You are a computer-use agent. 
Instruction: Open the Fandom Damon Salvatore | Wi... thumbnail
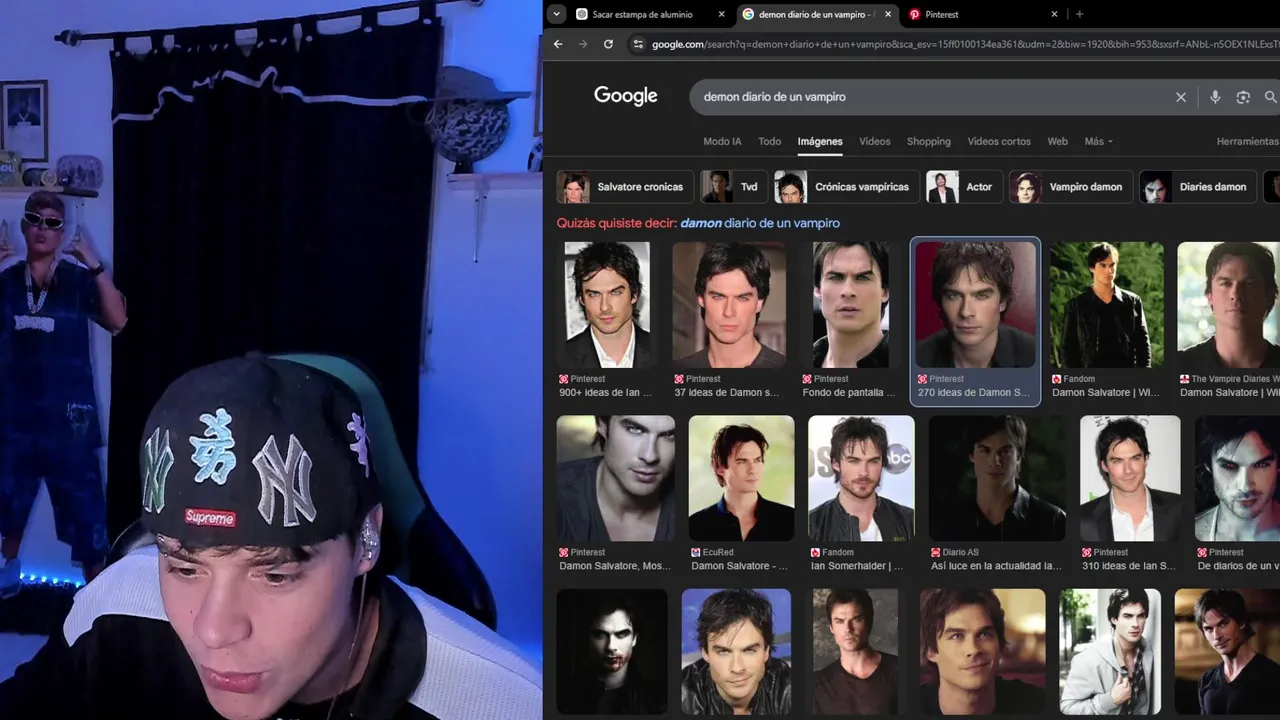[1108, 305]
